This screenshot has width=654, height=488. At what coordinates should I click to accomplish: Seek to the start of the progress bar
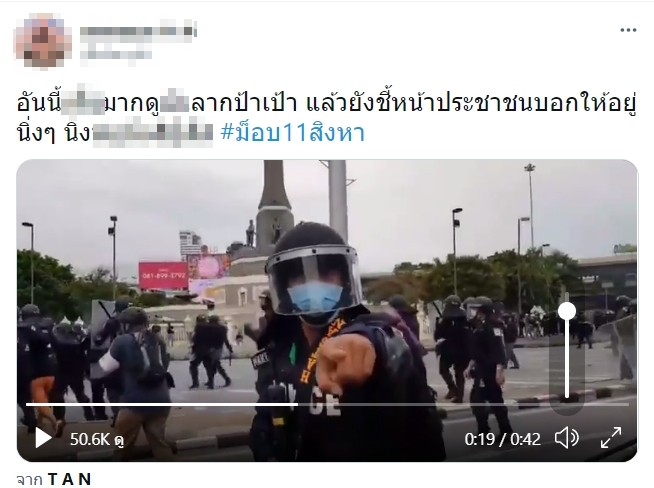[x=28, y=405]
